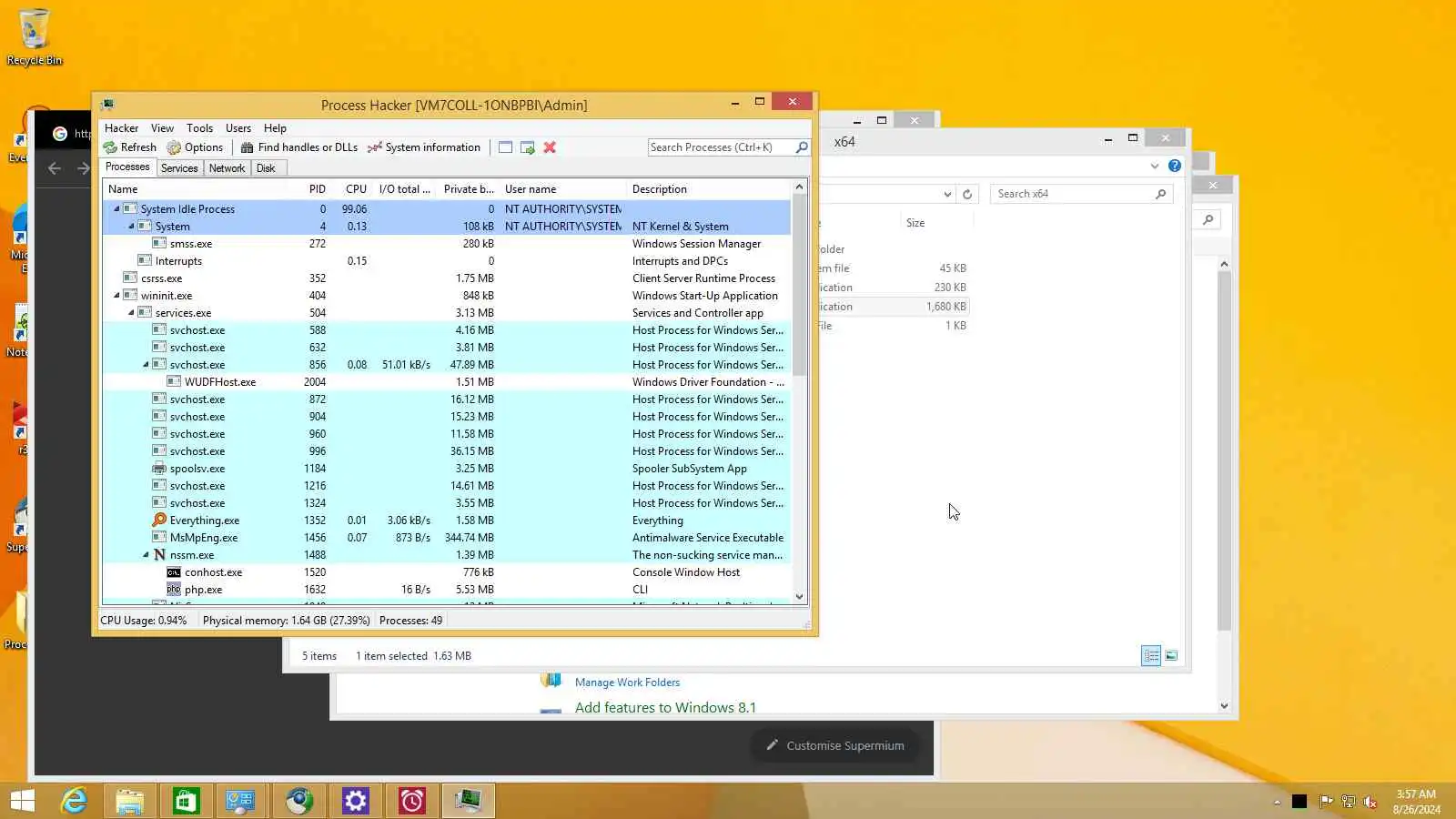This screenshot has height=819, width=1456.
Task: Click the php.exe process icon
Action: [x=174, y=590]
